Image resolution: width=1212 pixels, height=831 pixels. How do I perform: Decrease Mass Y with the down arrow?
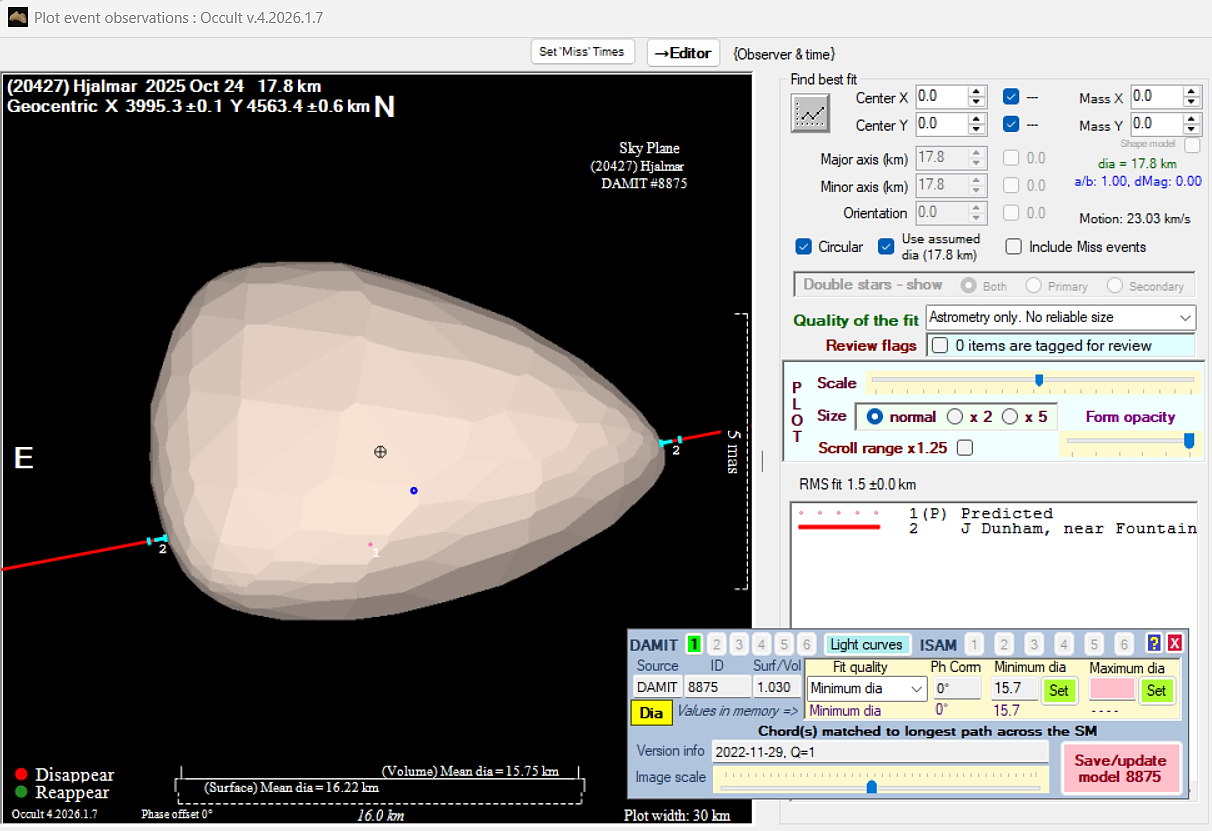tap(1191, 130)
